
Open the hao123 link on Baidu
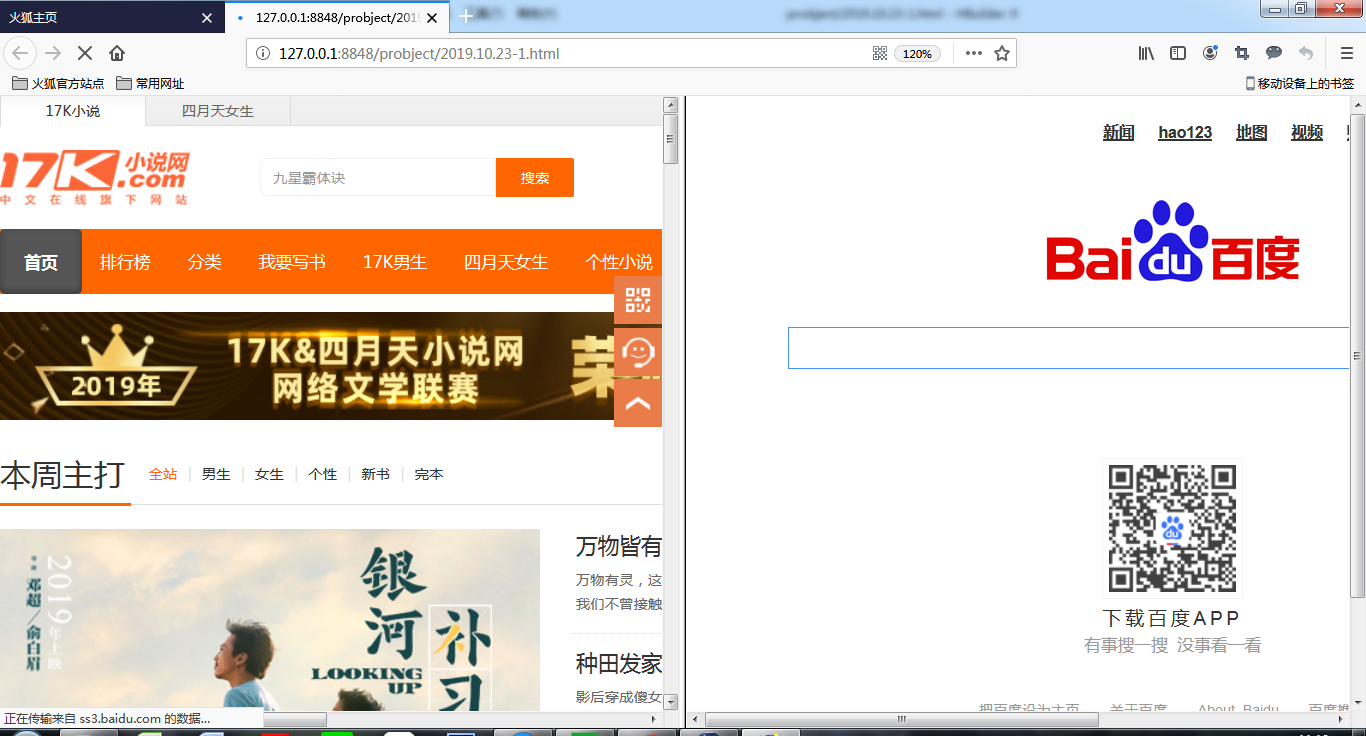coord(1185,132)
